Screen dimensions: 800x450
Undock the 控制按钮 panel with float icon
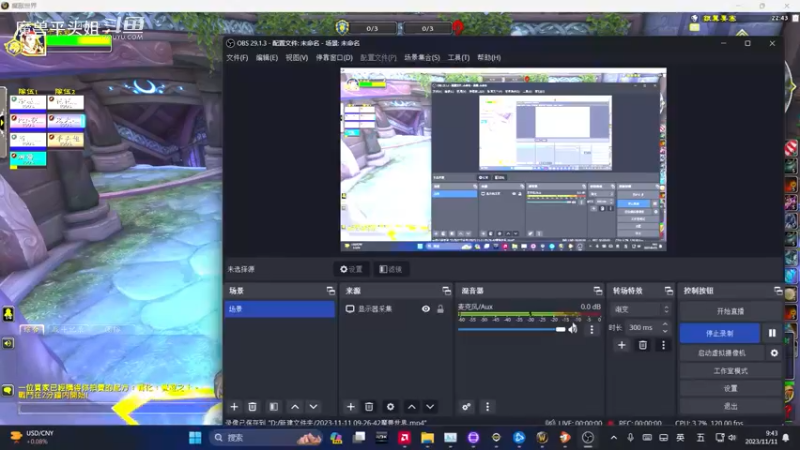778,291
